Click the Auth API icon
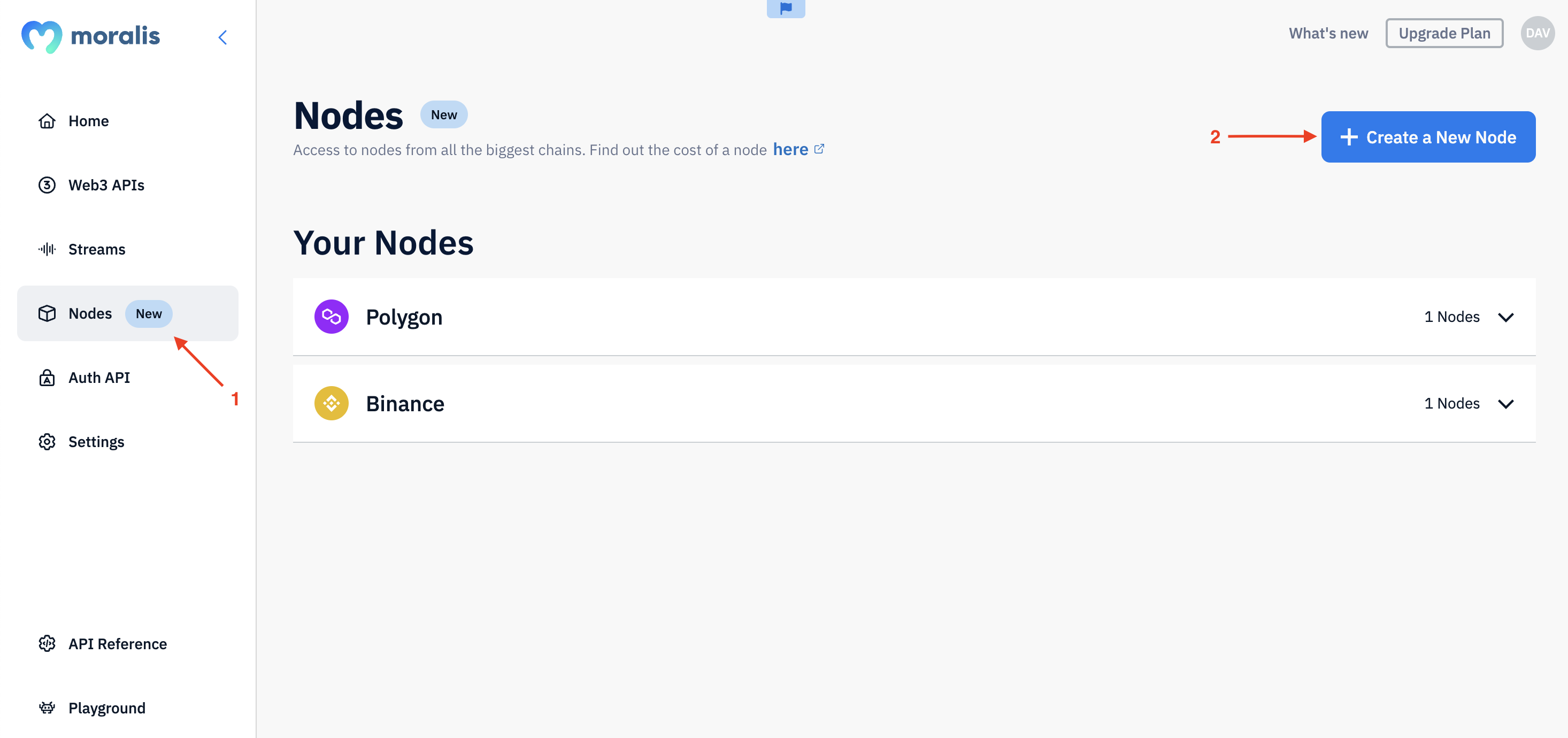The width and height of the screenshot is (1568, 738). click(46, 377)
